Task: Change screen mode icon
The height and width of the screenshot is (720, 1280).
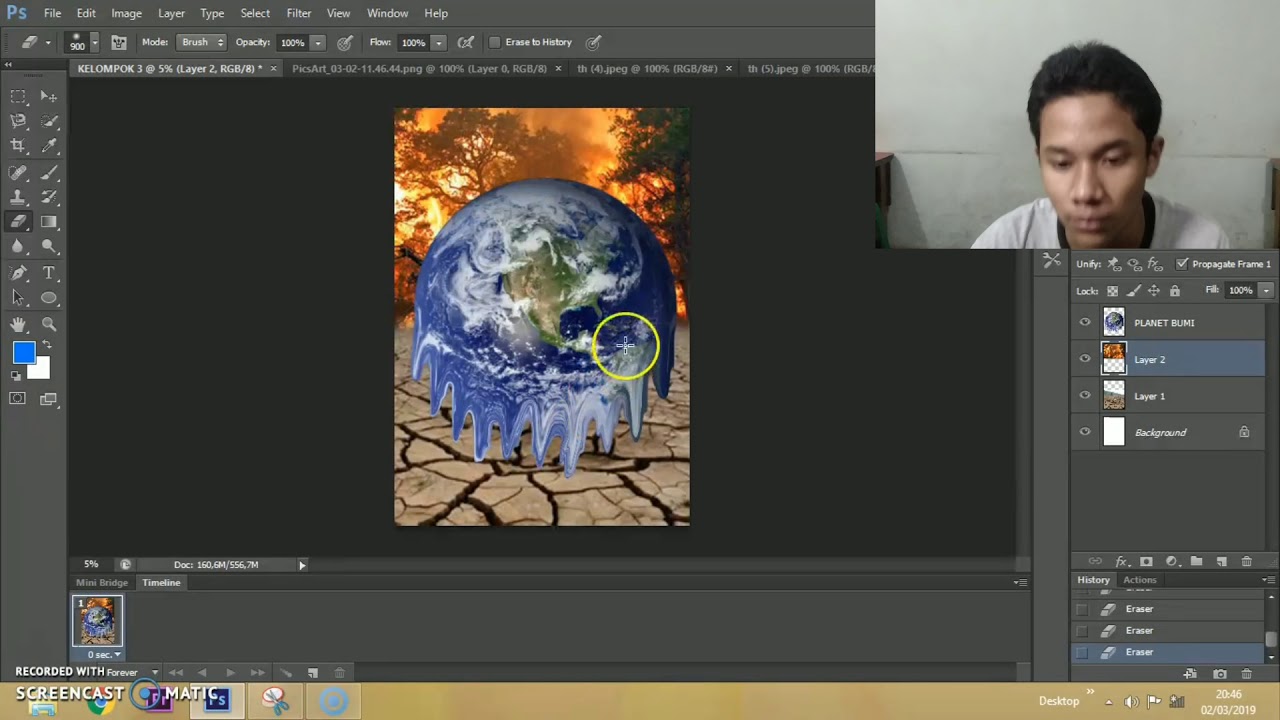Action: pyautogui.click(x=48, y=399)
